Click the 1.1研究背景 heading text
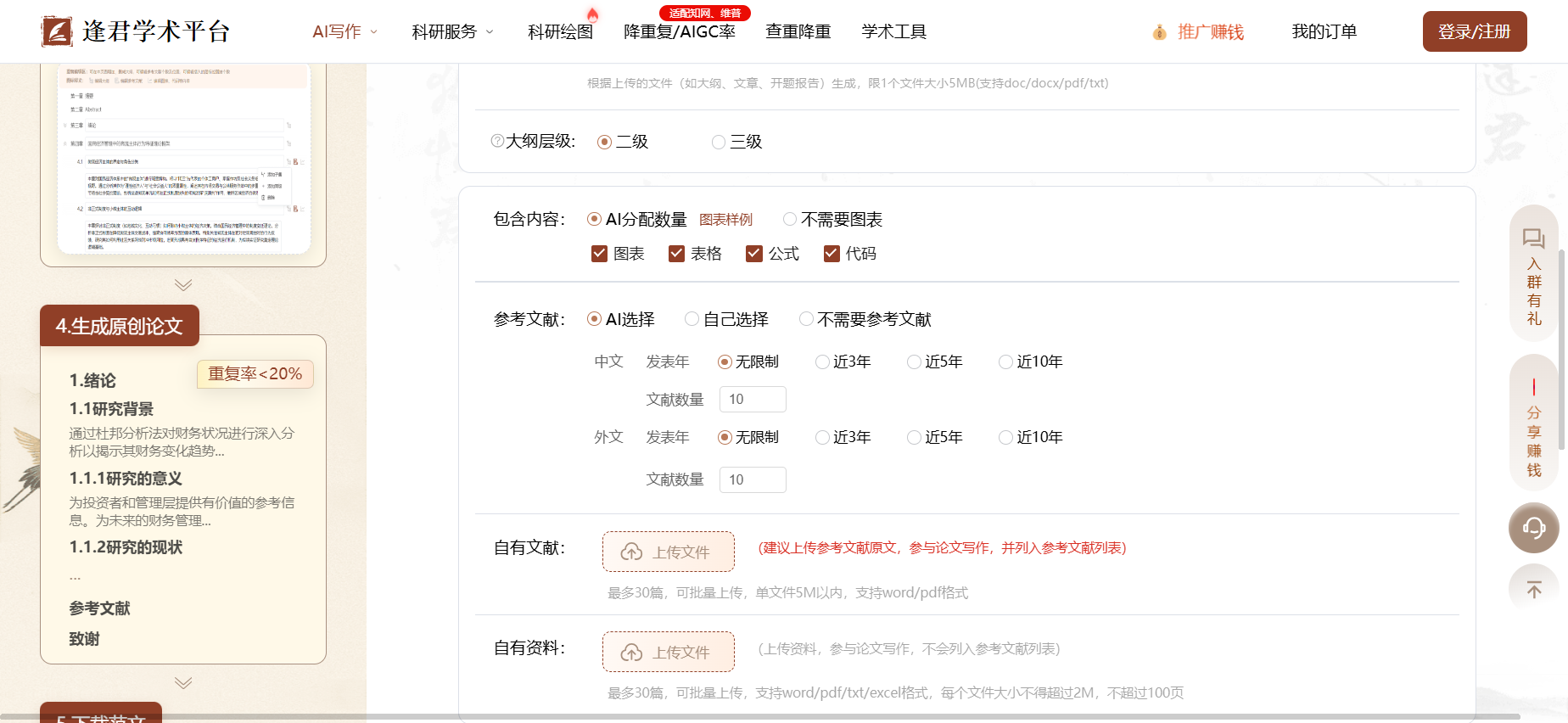The image size is (1568, 723). coord(111,409)
